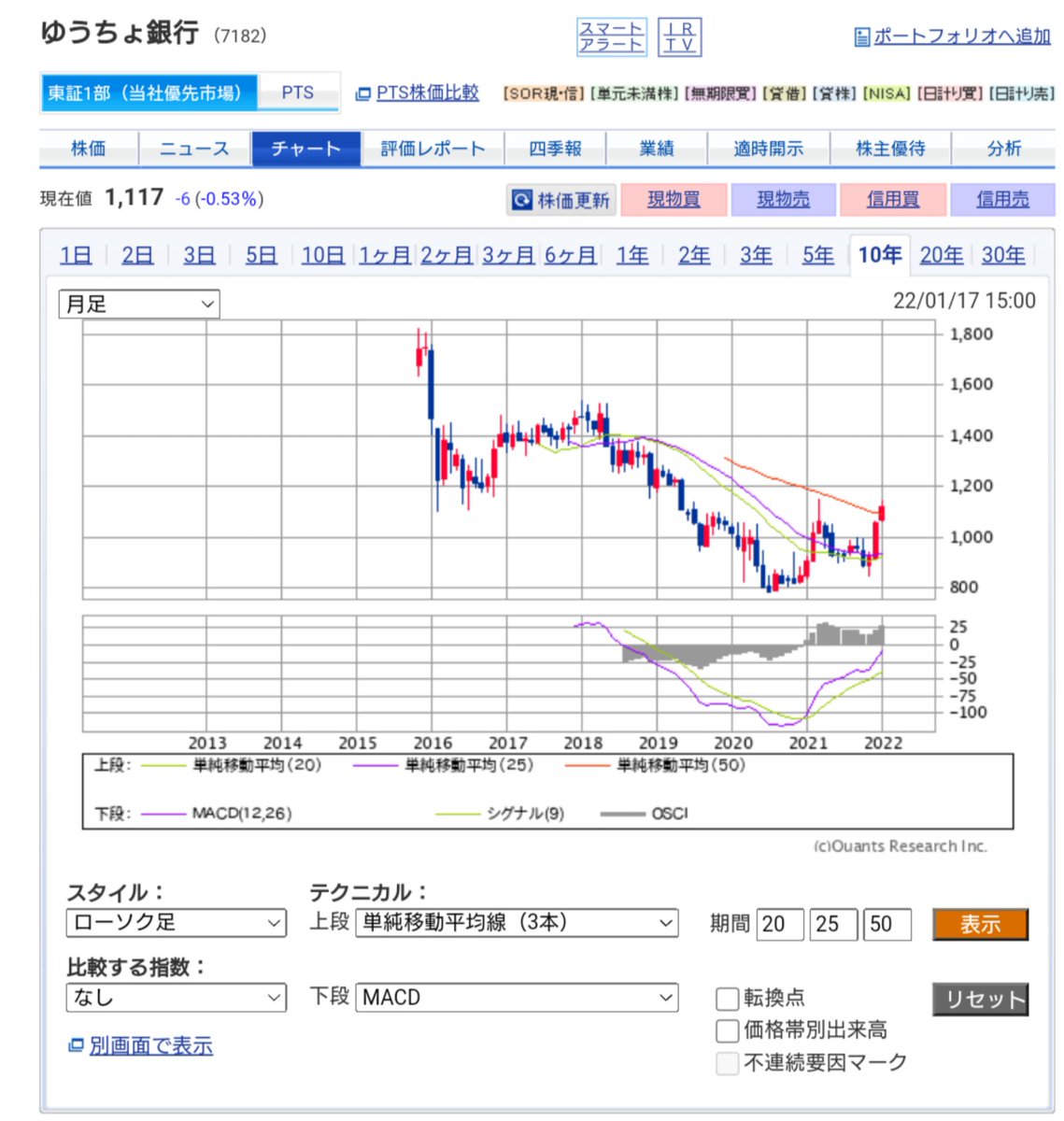Image resolution: width=1064 pixels, height=1121 pixels.
Task: Select 2年 chart period
Action: (694, 256)
